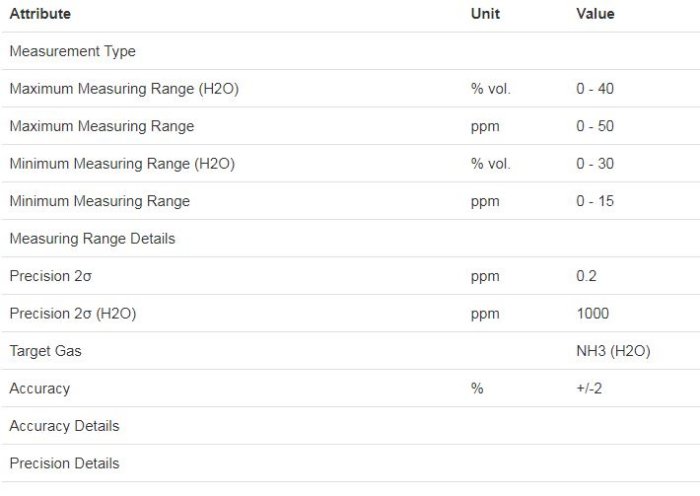This screenshot has width=700, height=496.
Task: Click the Unit column header
Action: (485, 14)
